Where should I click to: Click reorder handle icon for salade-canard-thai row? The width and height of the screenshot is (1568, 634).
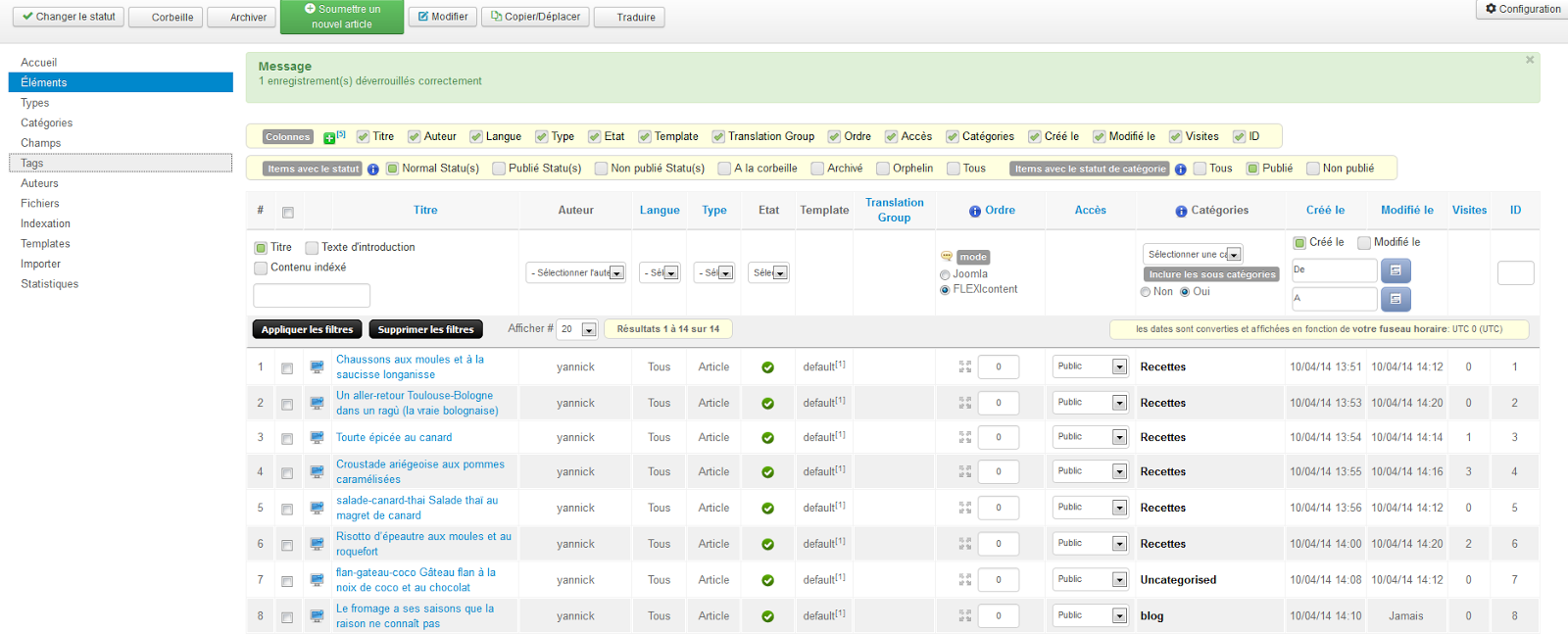point(965,508)
